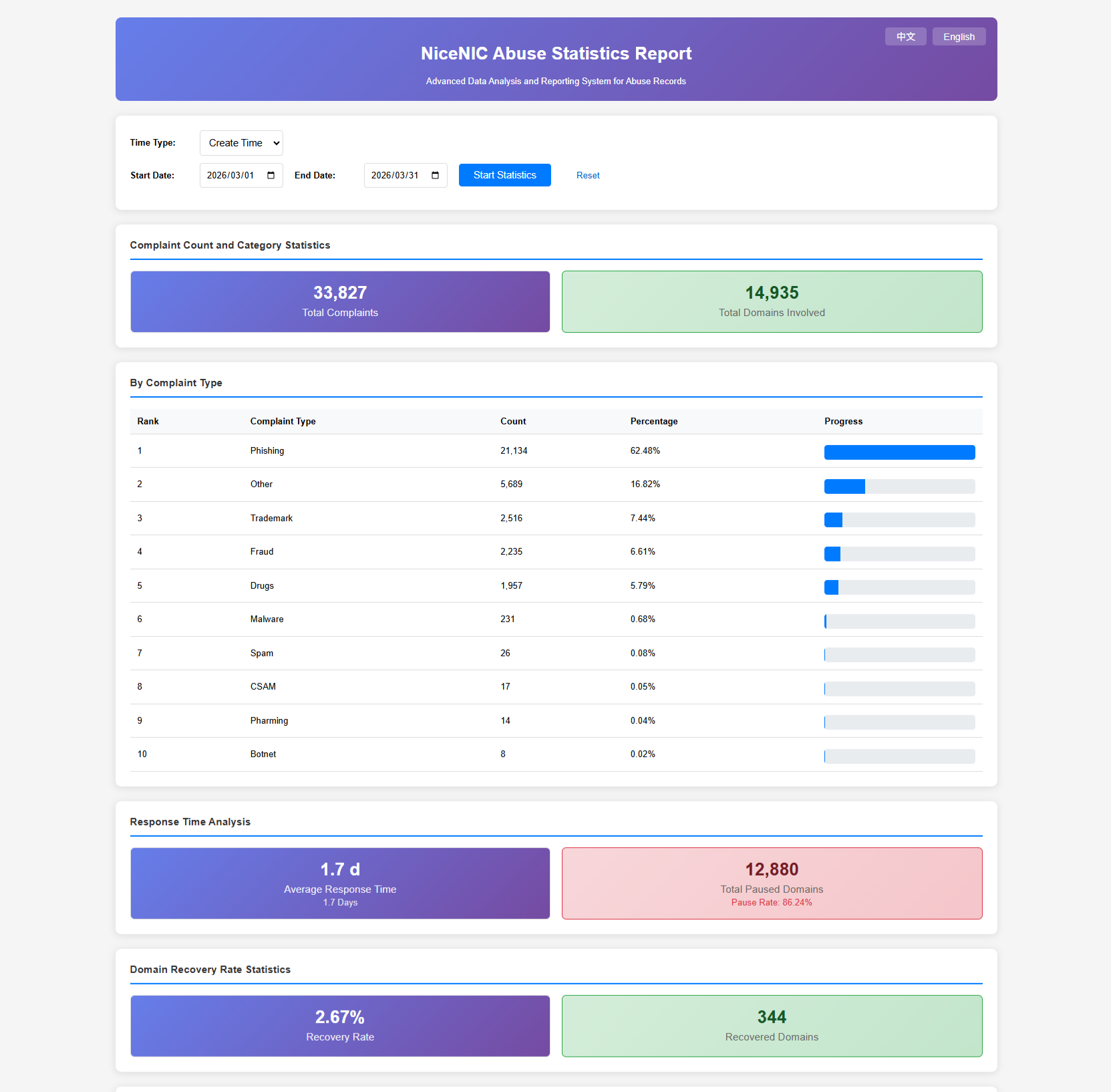Click the End Date input field
1111x1092 pixels.
395,176
